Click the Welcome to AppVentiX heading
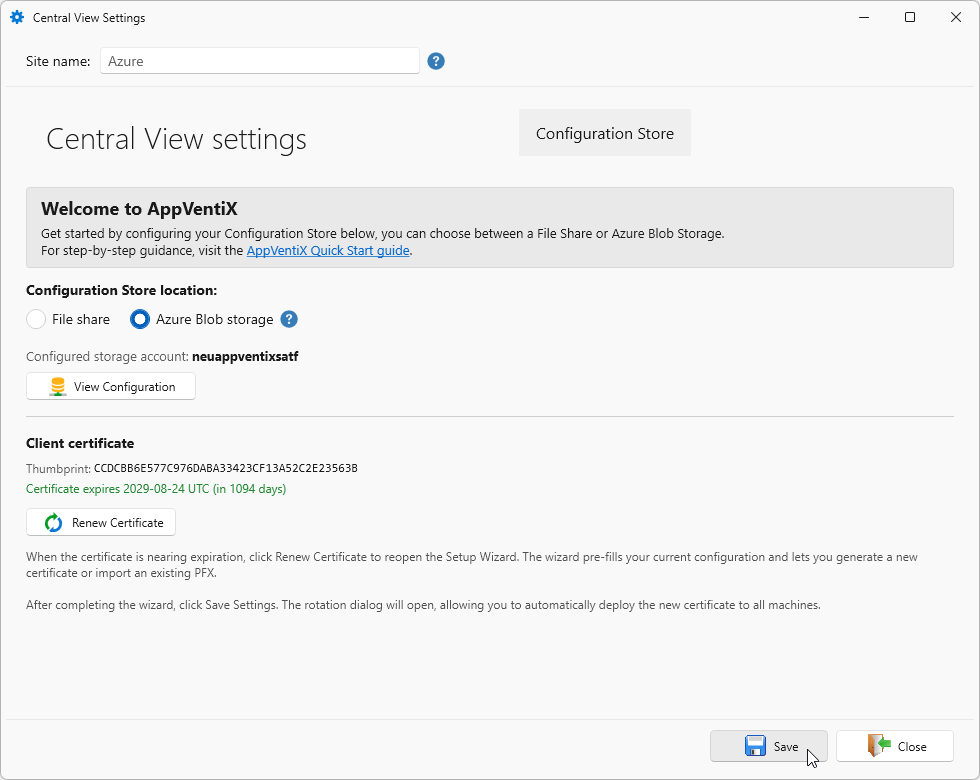The image size is (980, 780). tap(139, 209)
